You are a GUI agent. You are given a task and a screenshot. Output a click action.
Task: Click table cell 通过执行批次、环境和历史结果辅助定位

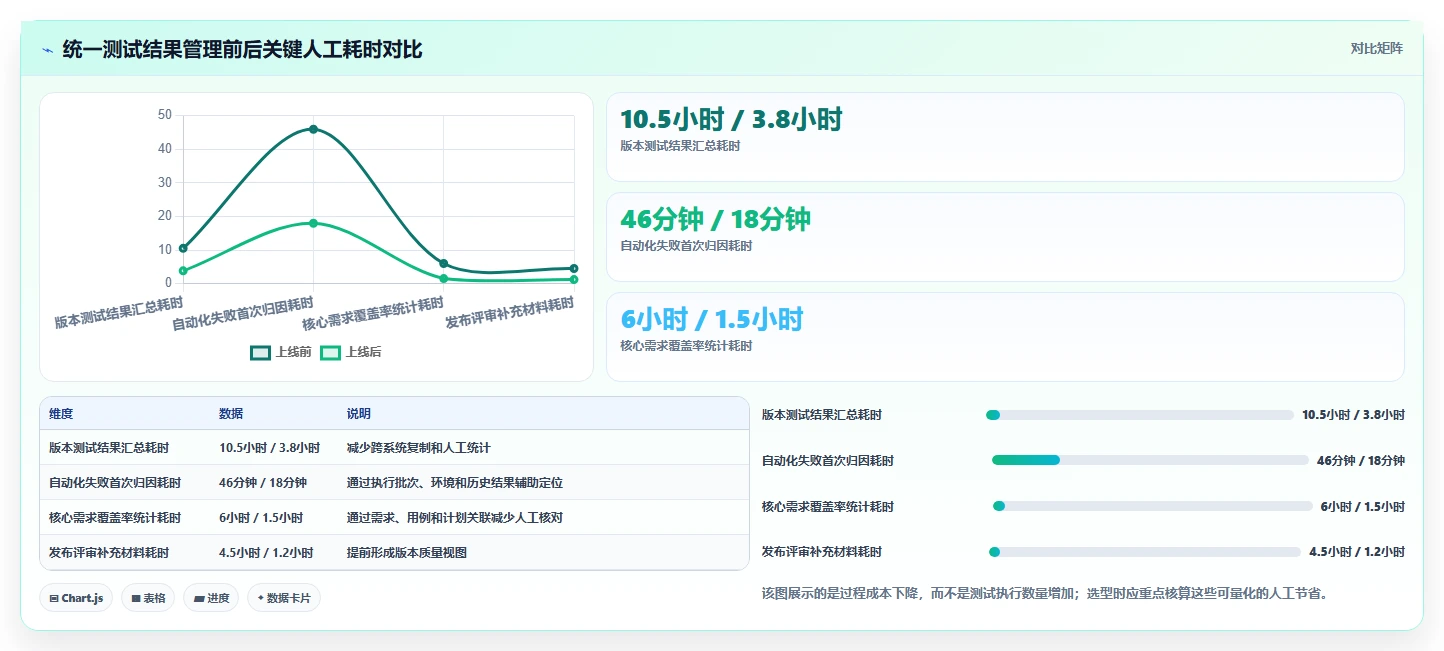click(x=455, y=483)
